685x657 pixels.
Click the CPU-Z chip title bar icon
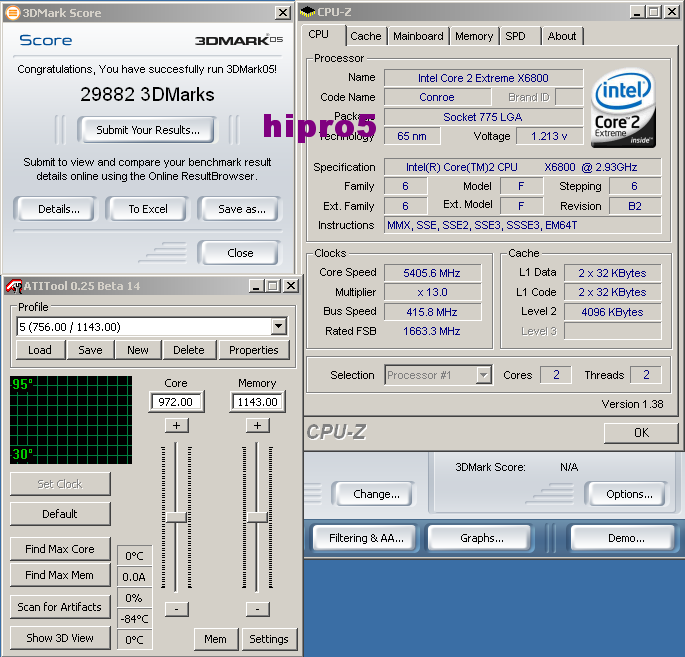tap(308, 12)
